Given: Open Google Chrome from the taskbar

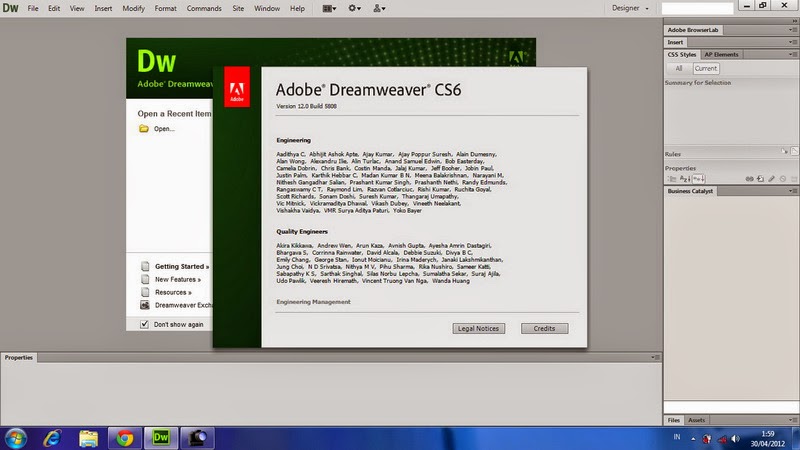Looking at the screenshot, I should (x=124, y=438).
